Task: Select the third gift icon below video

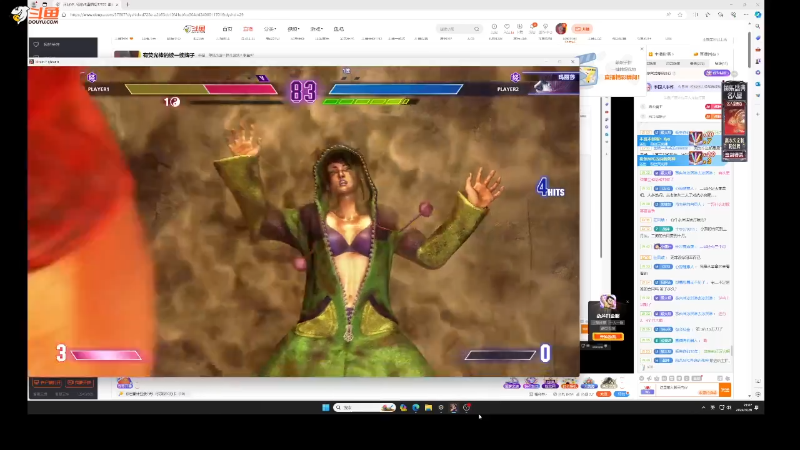Action: coord(550,383)
